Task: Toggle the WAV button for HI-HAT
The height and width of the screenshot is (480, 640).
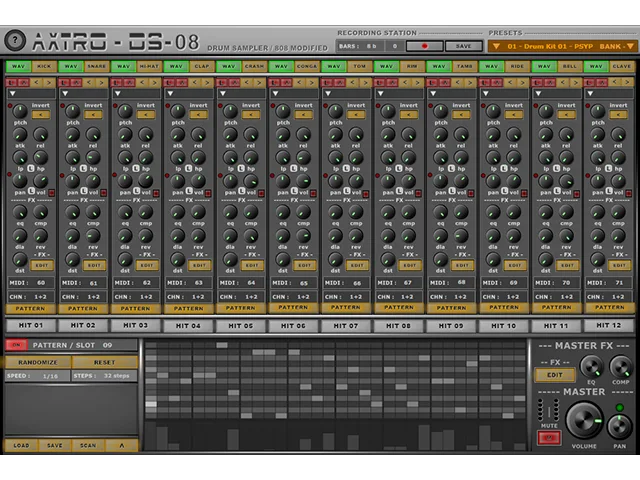Action: click(124, 66)
